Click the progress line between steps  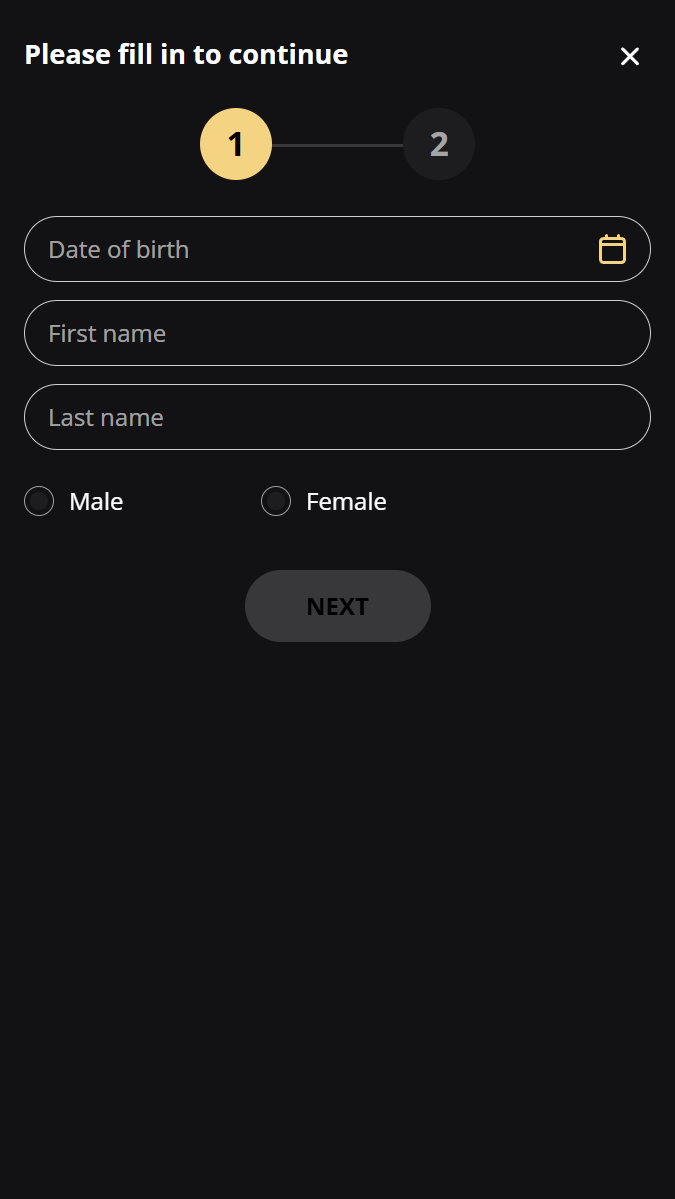click(337, 145)
